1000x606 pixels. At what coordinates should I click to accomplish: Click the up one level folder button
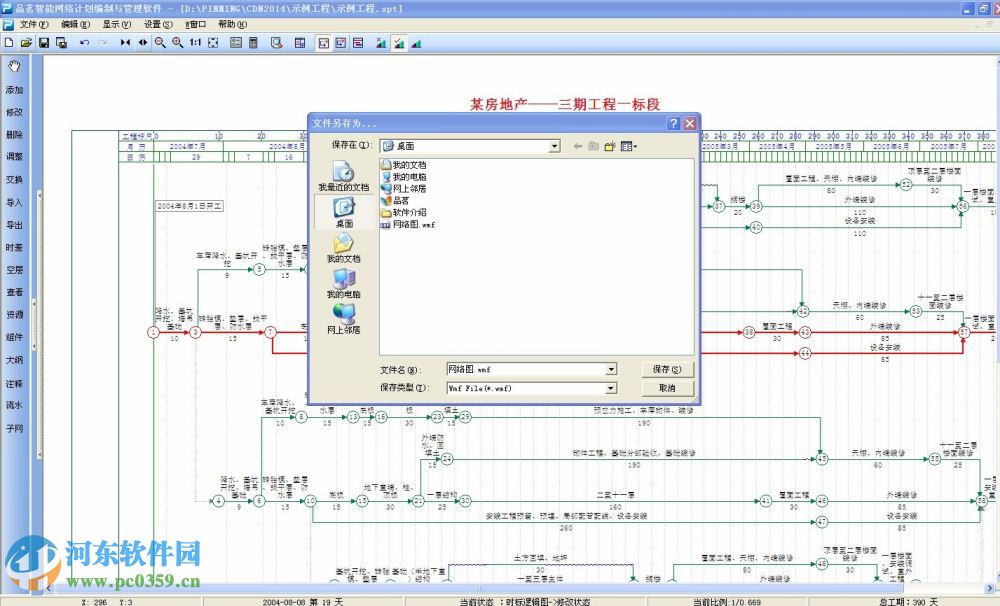pos(592,144)
